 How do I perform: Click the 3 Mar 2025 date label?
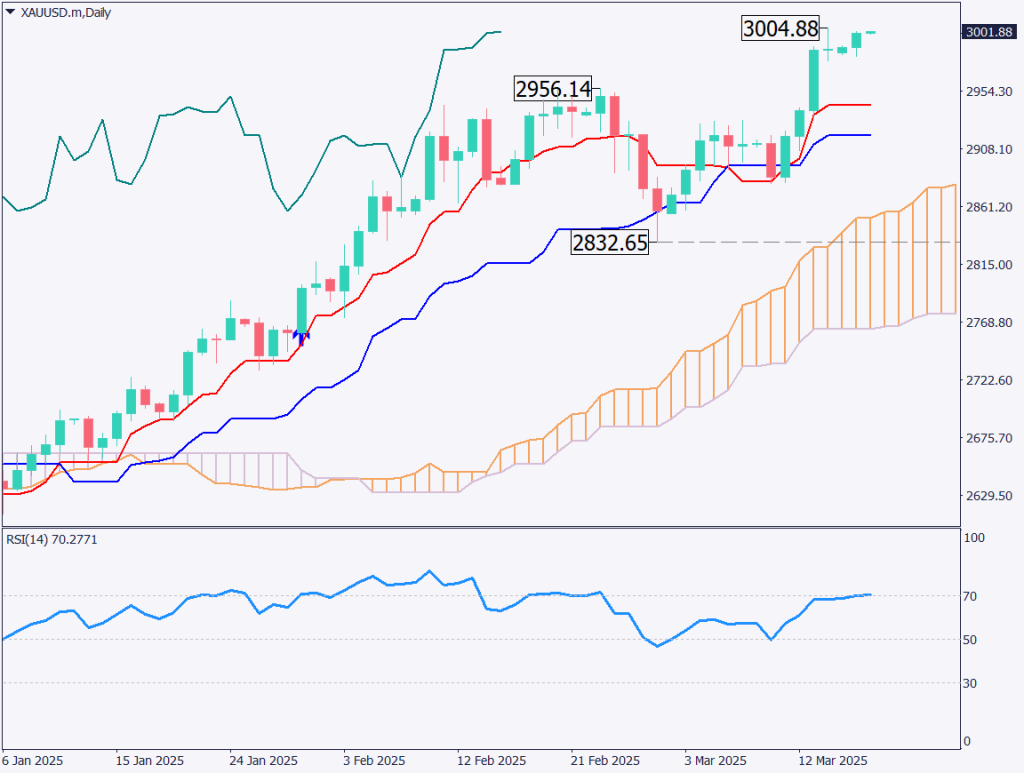pyautogui.click(x=717, y=760)
